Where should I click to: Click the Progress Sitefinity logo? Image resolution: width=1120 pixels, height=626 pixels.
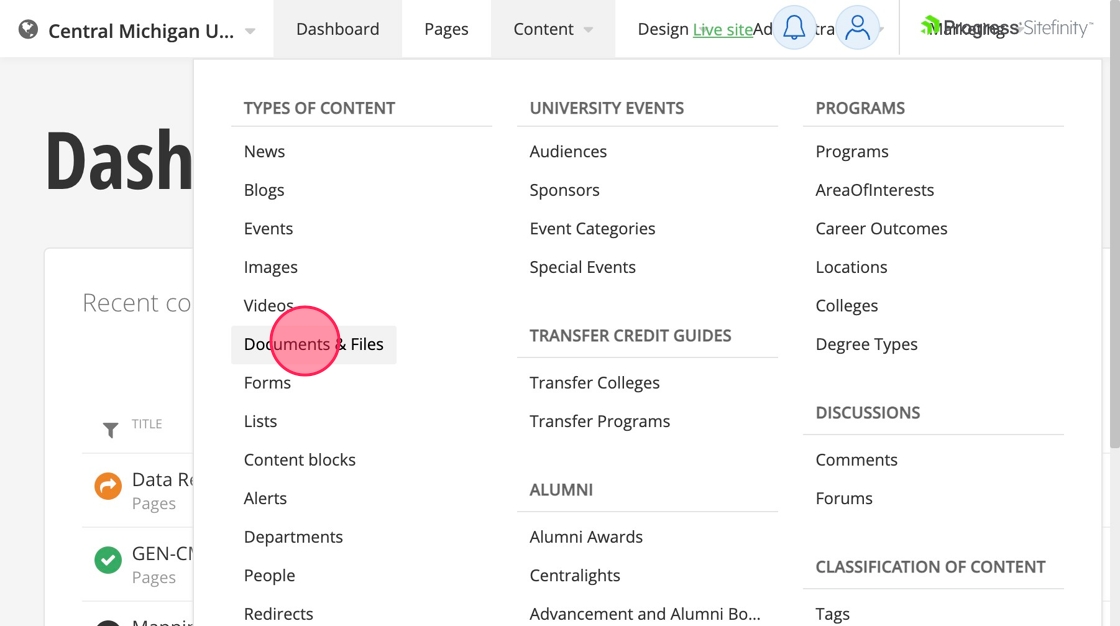pyautogui.click(x=1005, y=28)
